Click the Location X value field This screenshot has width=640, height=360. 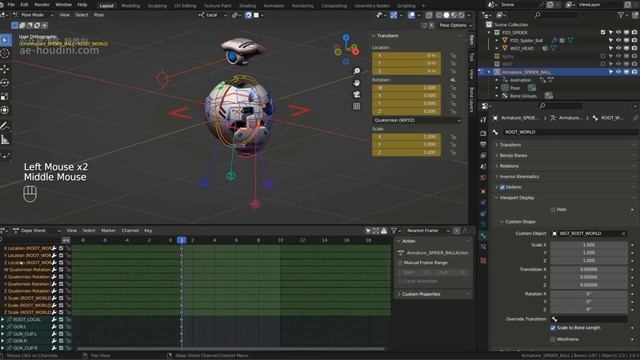pos(407,56)
